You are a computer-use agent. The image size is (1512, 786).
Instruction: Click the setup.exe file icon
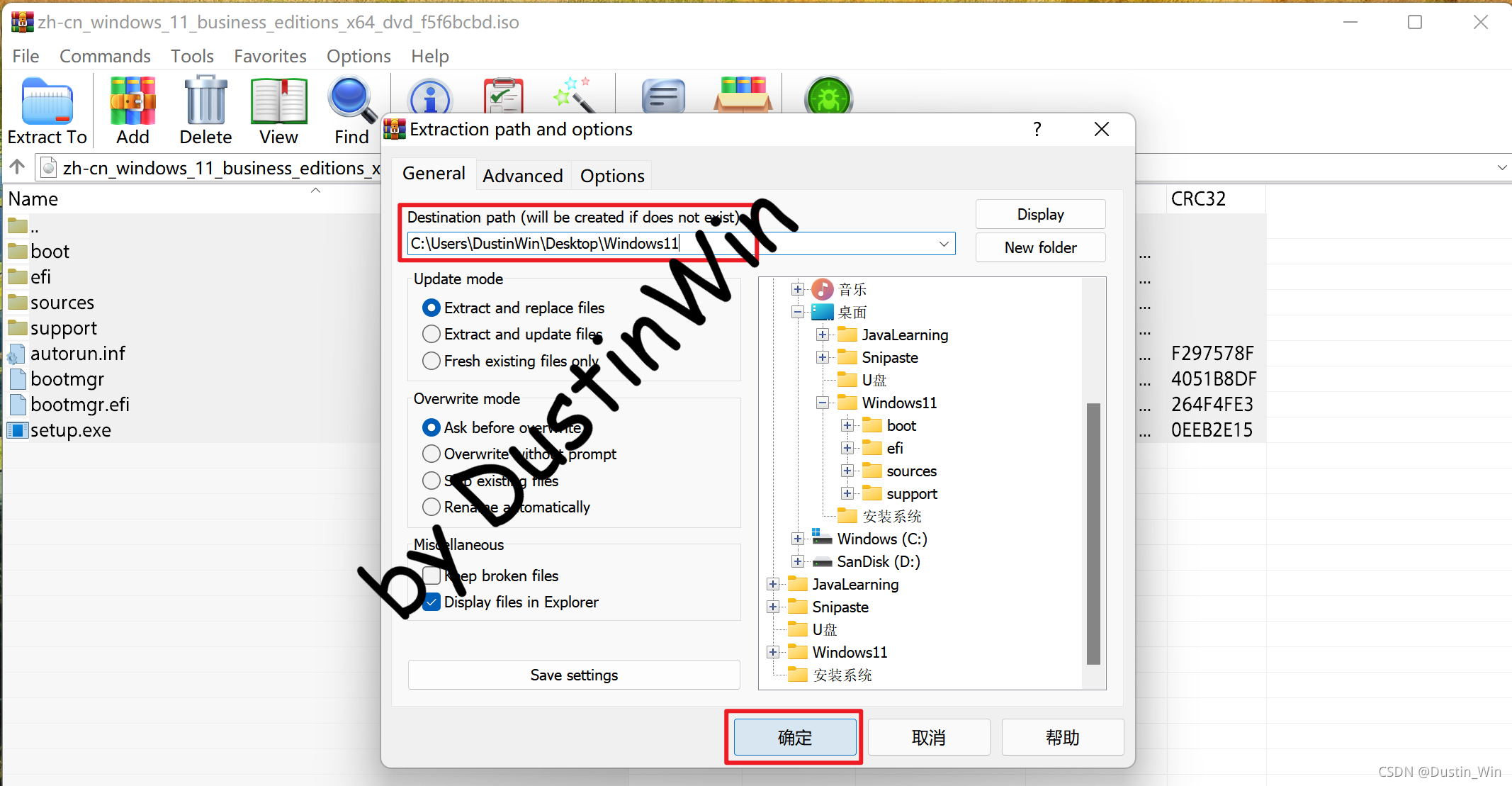(18, 430)
